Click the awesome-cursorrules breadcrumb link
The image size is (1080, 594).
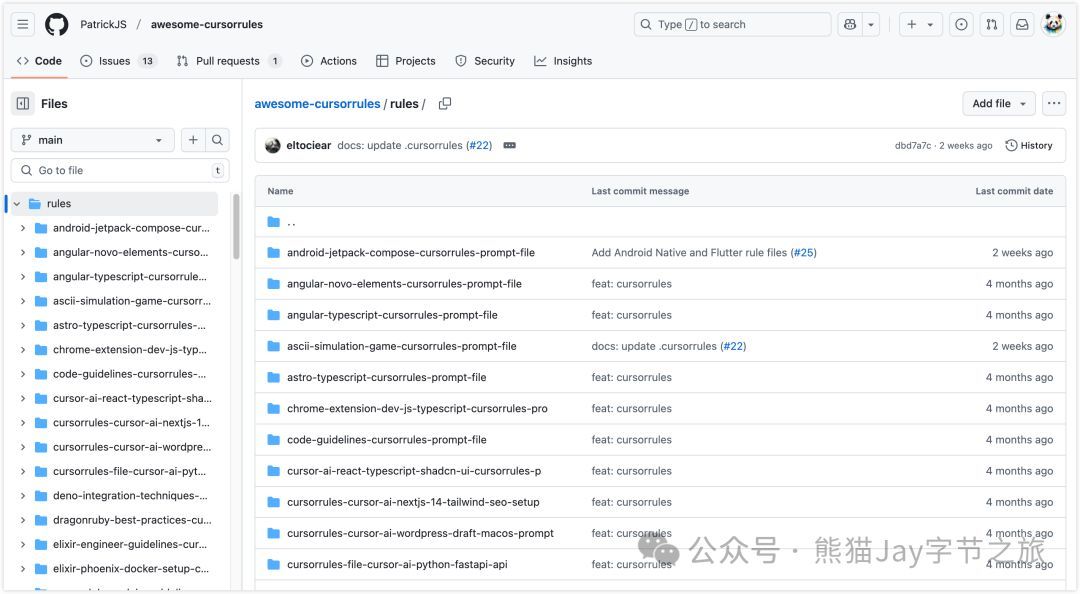point(317,103)
